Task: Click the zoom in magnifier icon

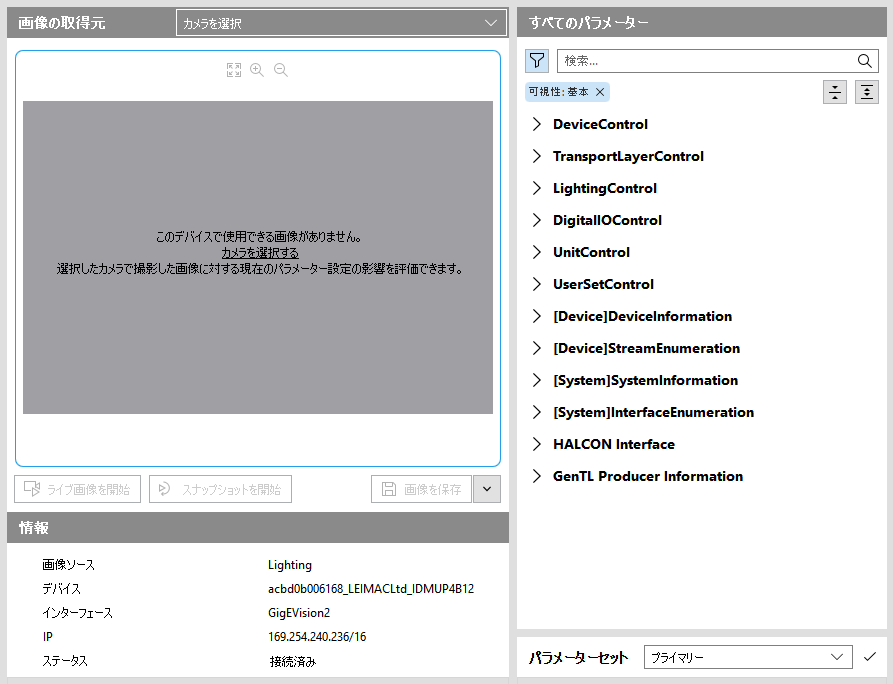Action: click(x=257, y=70)
